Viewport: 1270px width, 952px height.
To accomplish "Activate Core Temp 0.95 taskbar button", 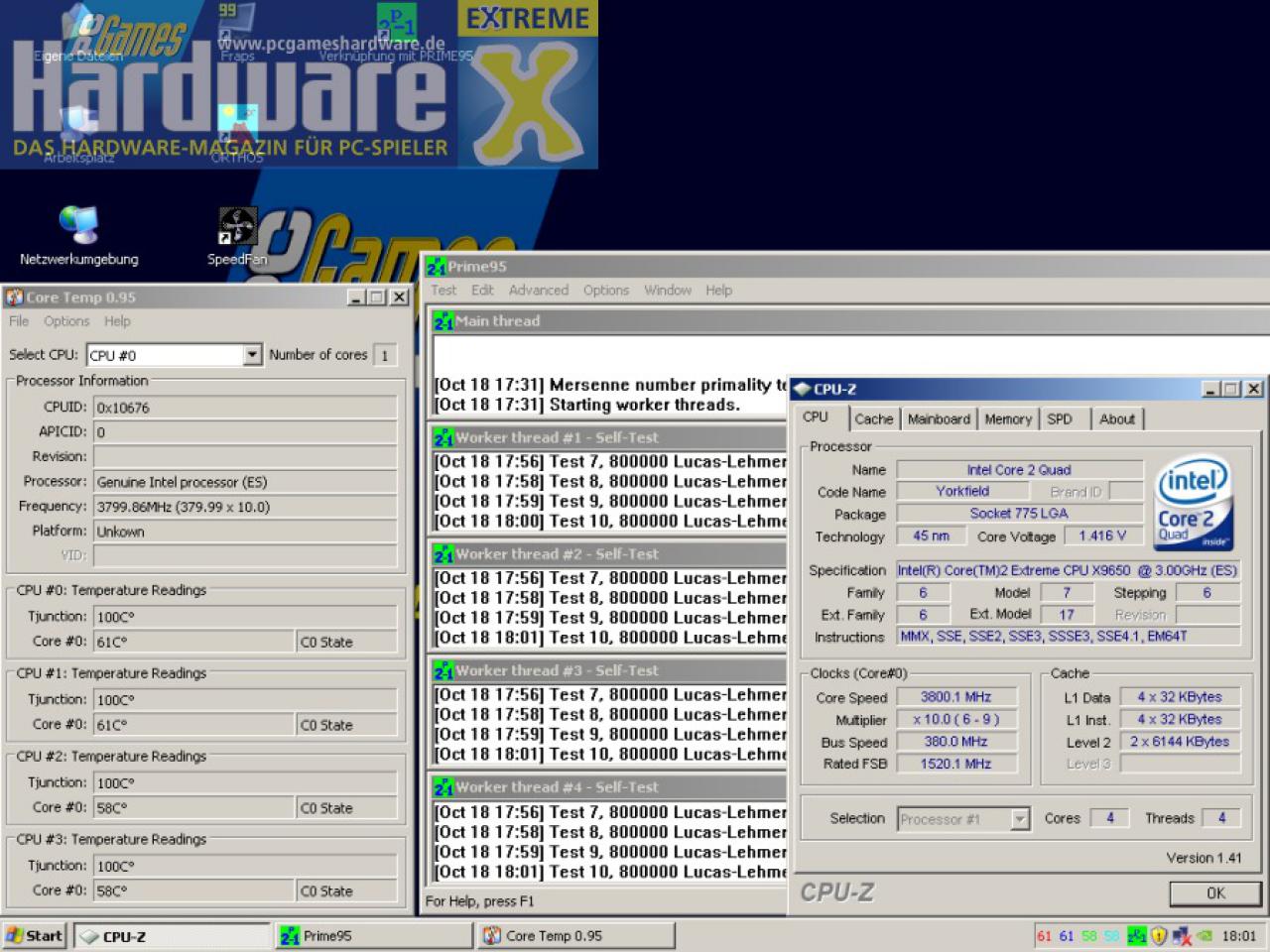I will pyautogui.click(x=575, y=935).
